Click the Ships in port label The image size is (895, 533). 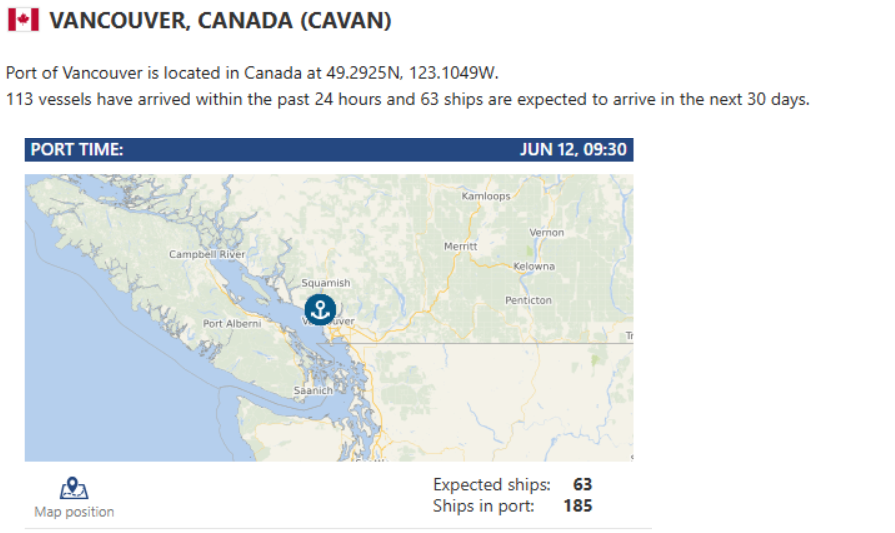pyautogui.click(x=483, y=506)
